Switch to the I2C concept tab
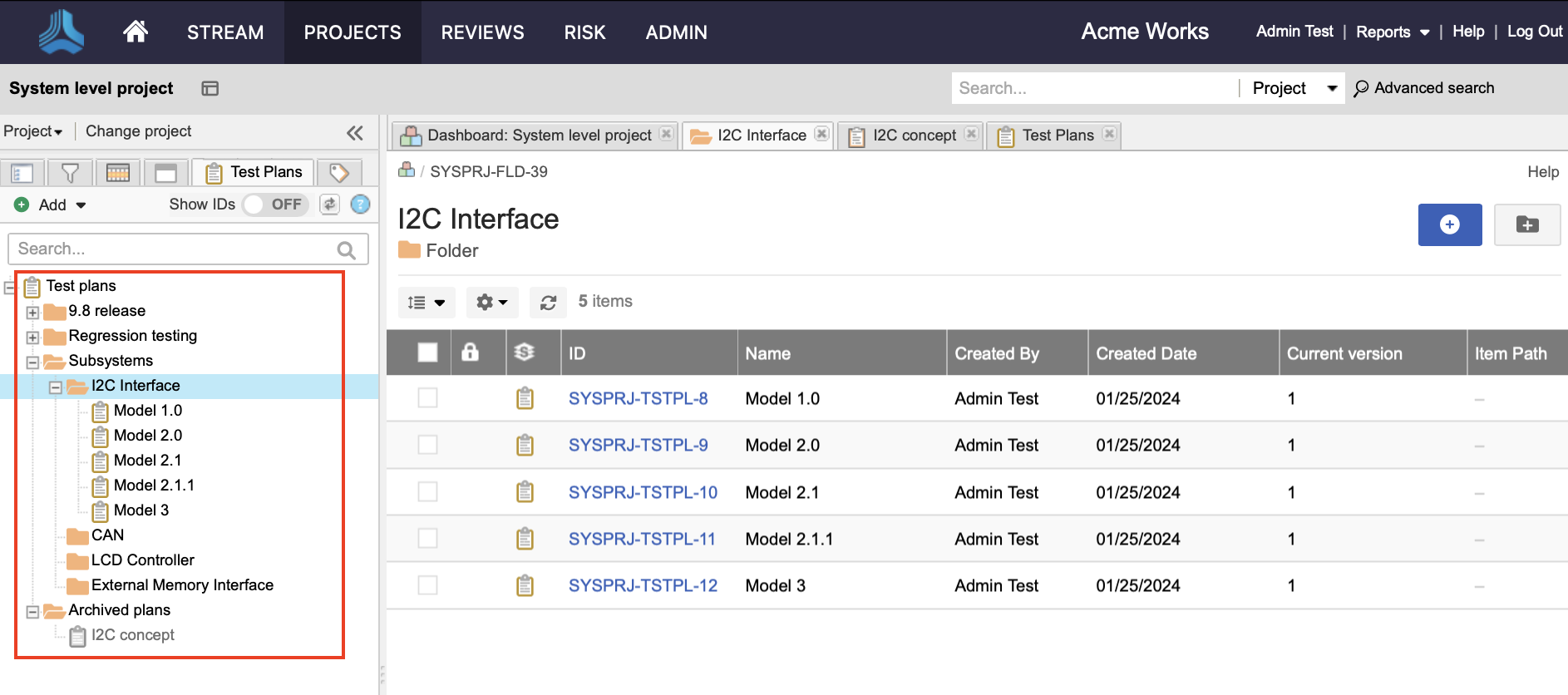1568x695 pixels. point(911,135)
